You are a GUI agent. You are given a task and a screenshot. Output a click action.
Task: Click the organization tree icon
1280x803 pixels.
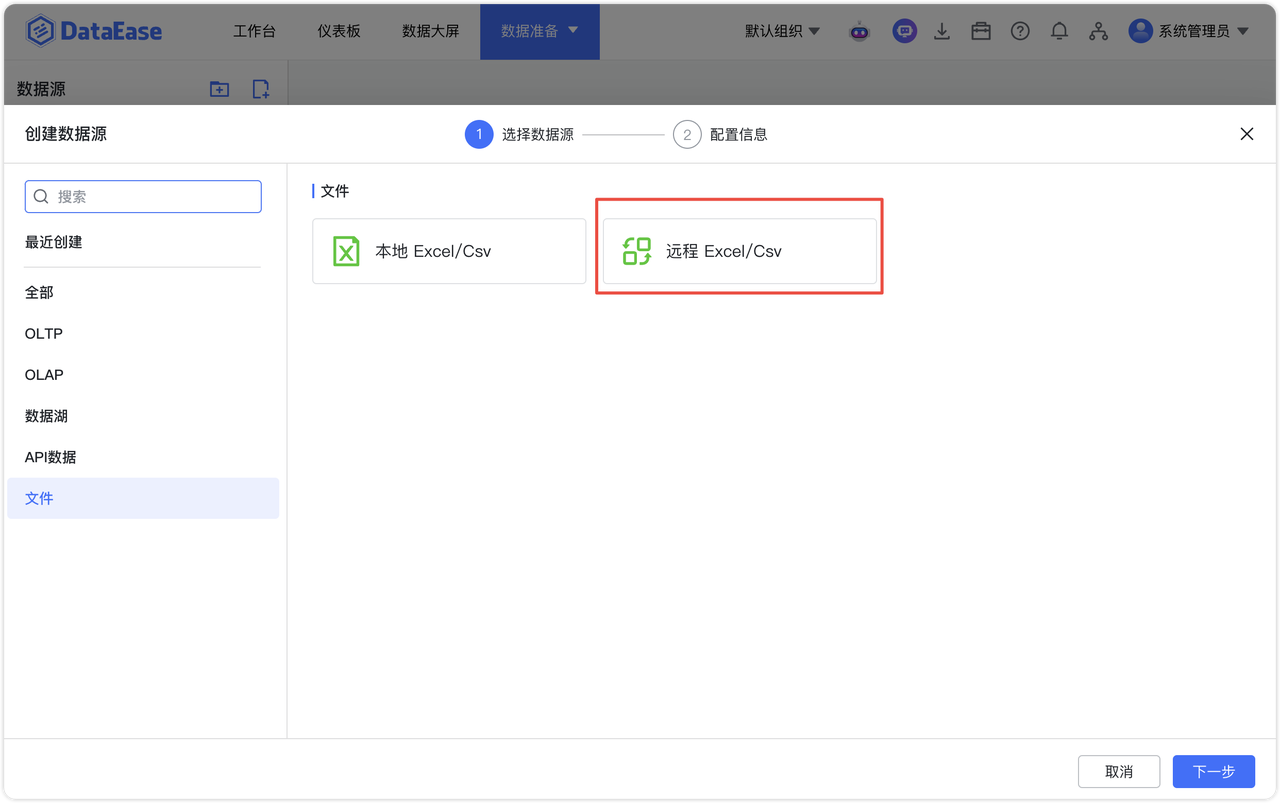pyautogui.click(x=1099, y=31)
